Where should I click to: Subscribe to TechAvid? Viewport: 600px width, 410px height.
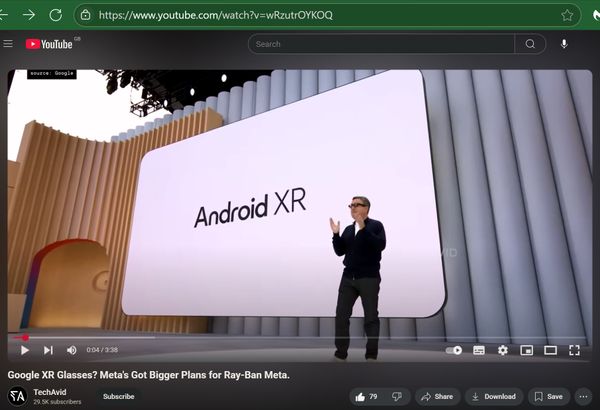tap(119, 396)
